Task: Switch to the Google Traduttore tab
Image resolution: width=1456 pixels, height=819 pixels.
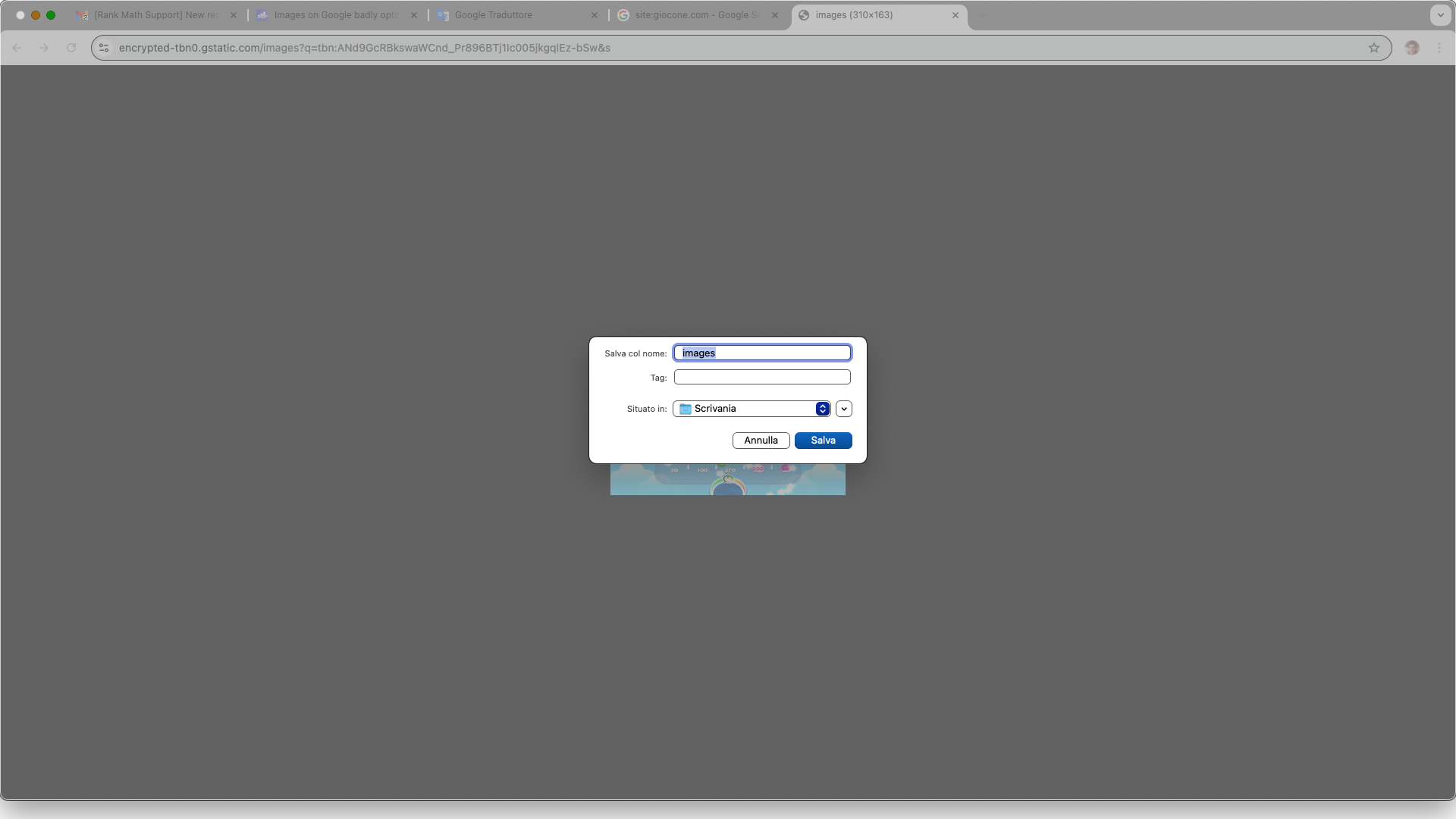Action: (x=517, y=15)
